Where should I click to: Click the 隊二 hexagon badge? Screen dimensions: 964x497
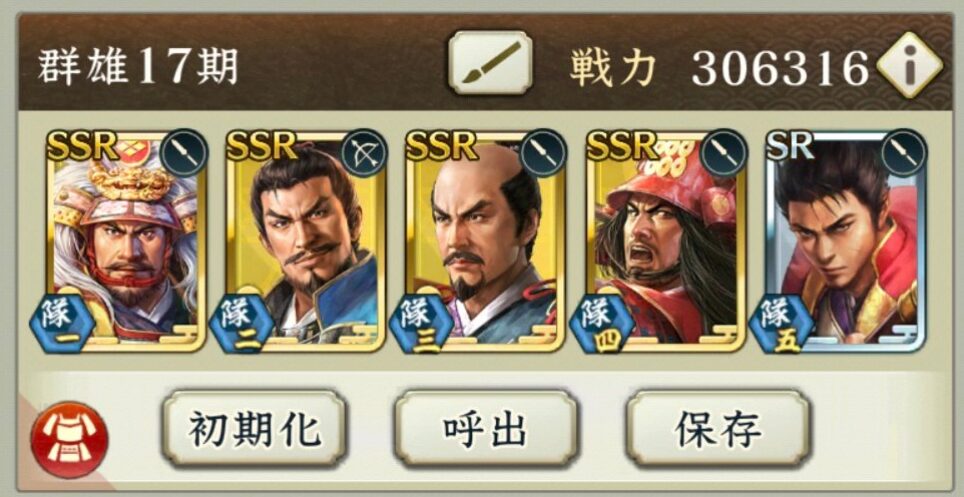click(x=242, y=324)
